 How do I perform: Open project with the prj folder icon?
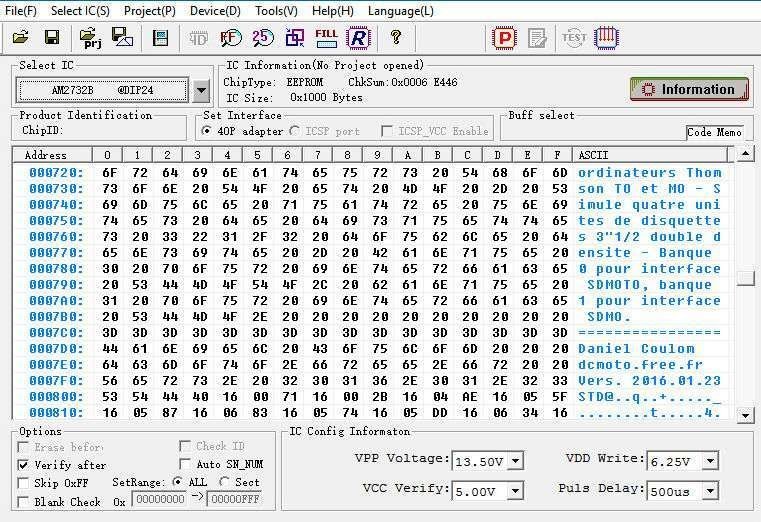tap(91, 38)
